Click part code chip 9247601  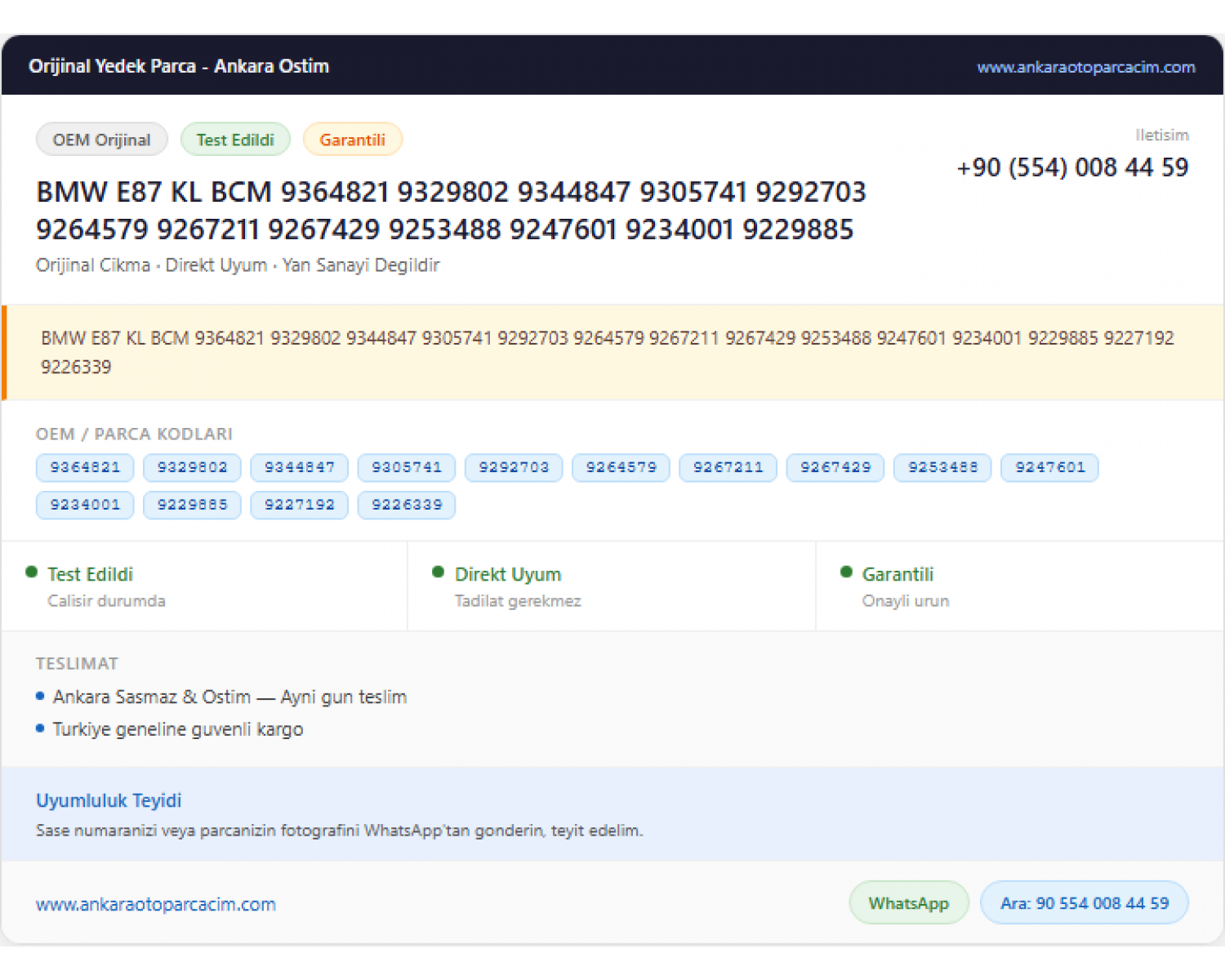pos(1050,468)
